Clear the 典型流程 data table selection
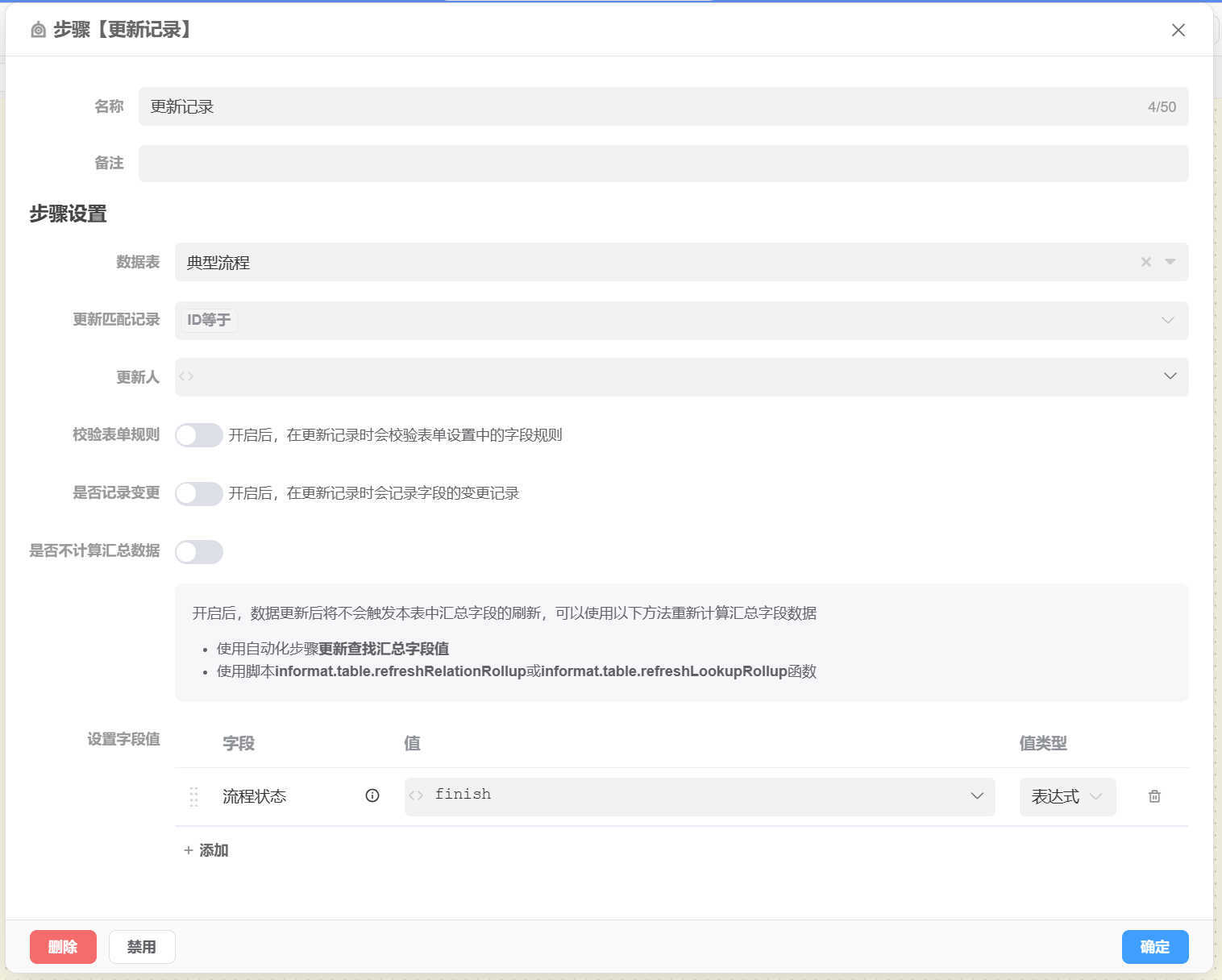Viewport: 1222px width, 980px height. 1145,262
